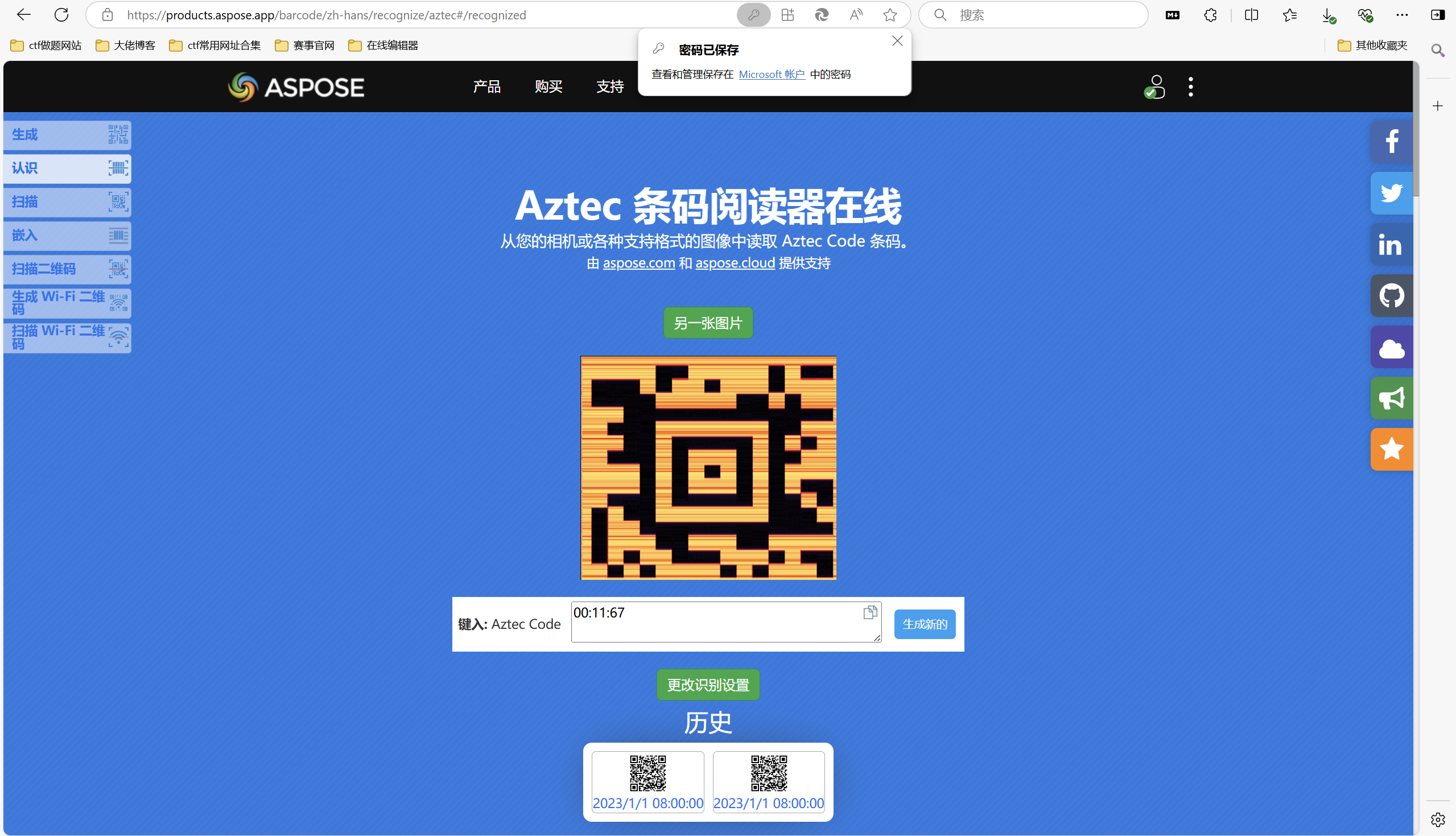Select 扫描 Wi-Fi 二维码 in sidebar
This screenshot has height=836, width=1456.
coord(67,337)
